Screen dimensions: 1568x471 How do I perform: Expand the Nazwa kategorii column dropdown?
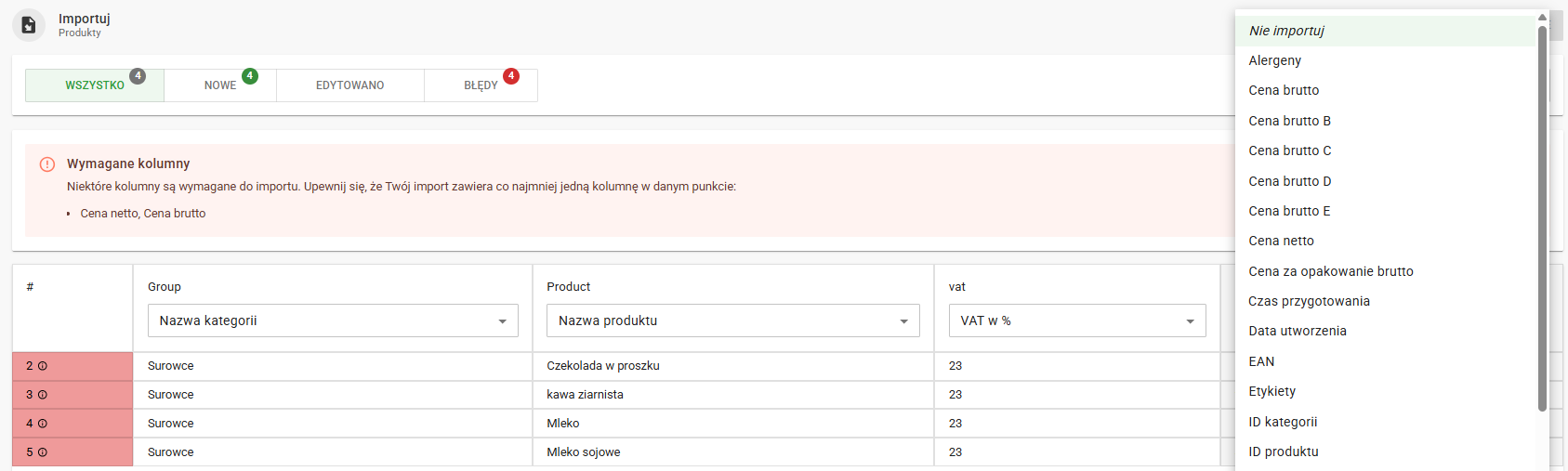pyautogui.click(x=333, y=321)
